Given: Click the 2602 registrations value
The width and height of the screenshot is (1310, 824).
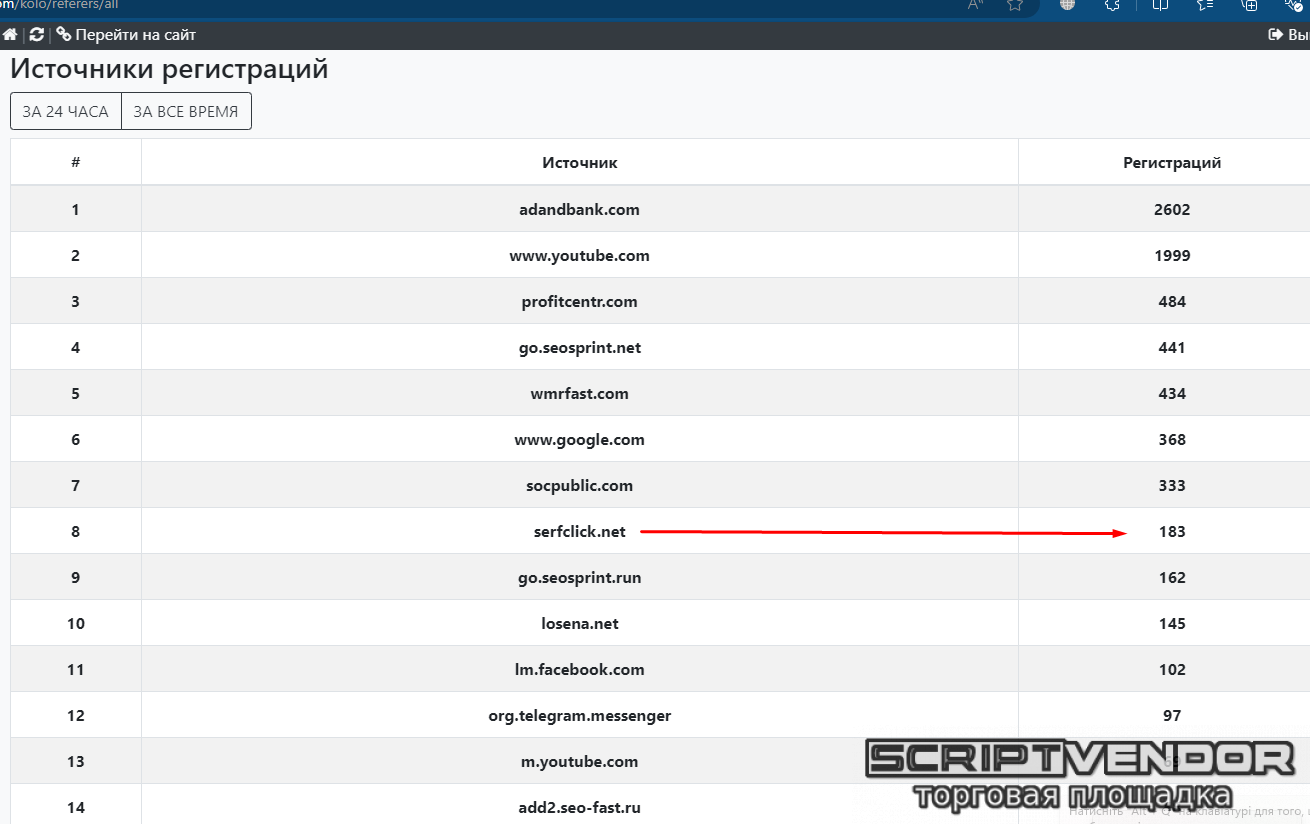Looking at the screenshot, I should click(x=1172, y=210).
